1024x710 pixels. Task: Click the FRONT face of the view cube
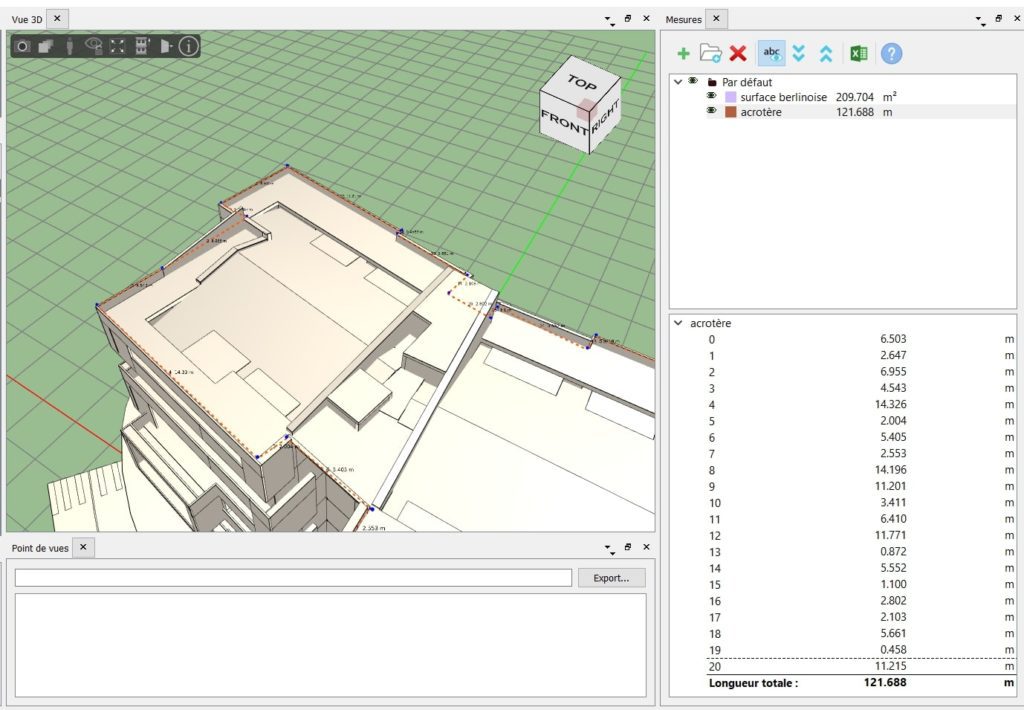tap(564, 122)
